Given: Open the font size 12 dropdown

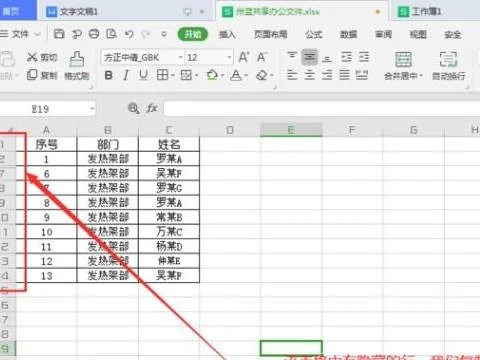Looking at the screenshot, I should [x=229, y=57].
